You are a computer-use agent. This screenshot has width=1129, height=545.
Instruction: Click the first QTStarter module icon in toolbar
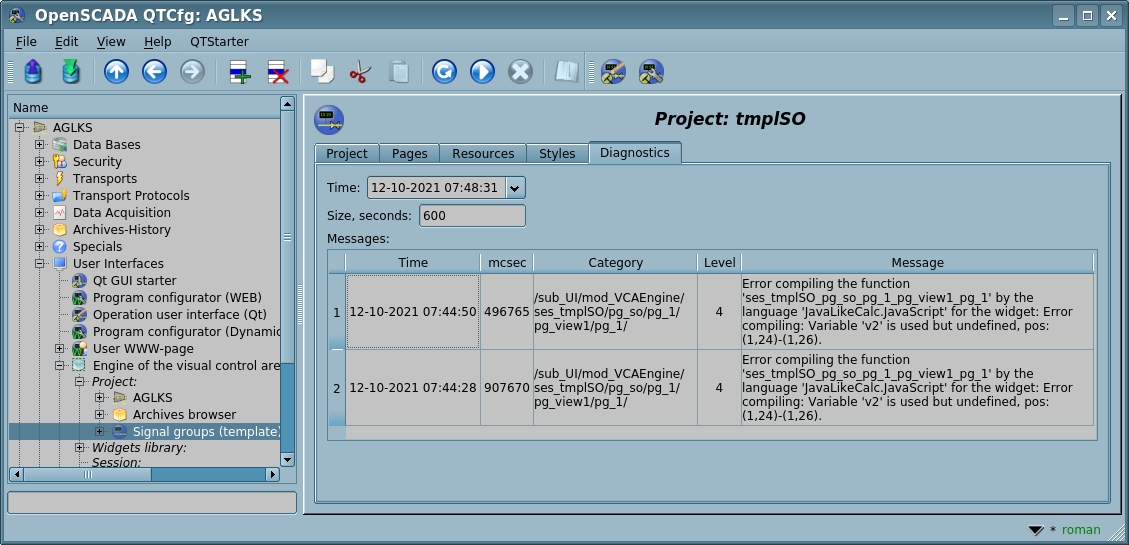(613, 72)
